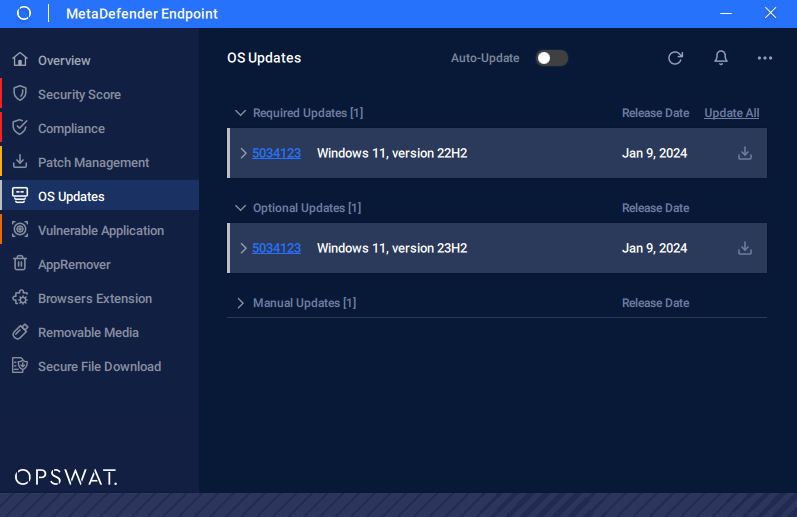Image resolution: width=797 pixels, height=517 pixels.
Task: Click the AppRemover trash icon
Action: (20, 263)
